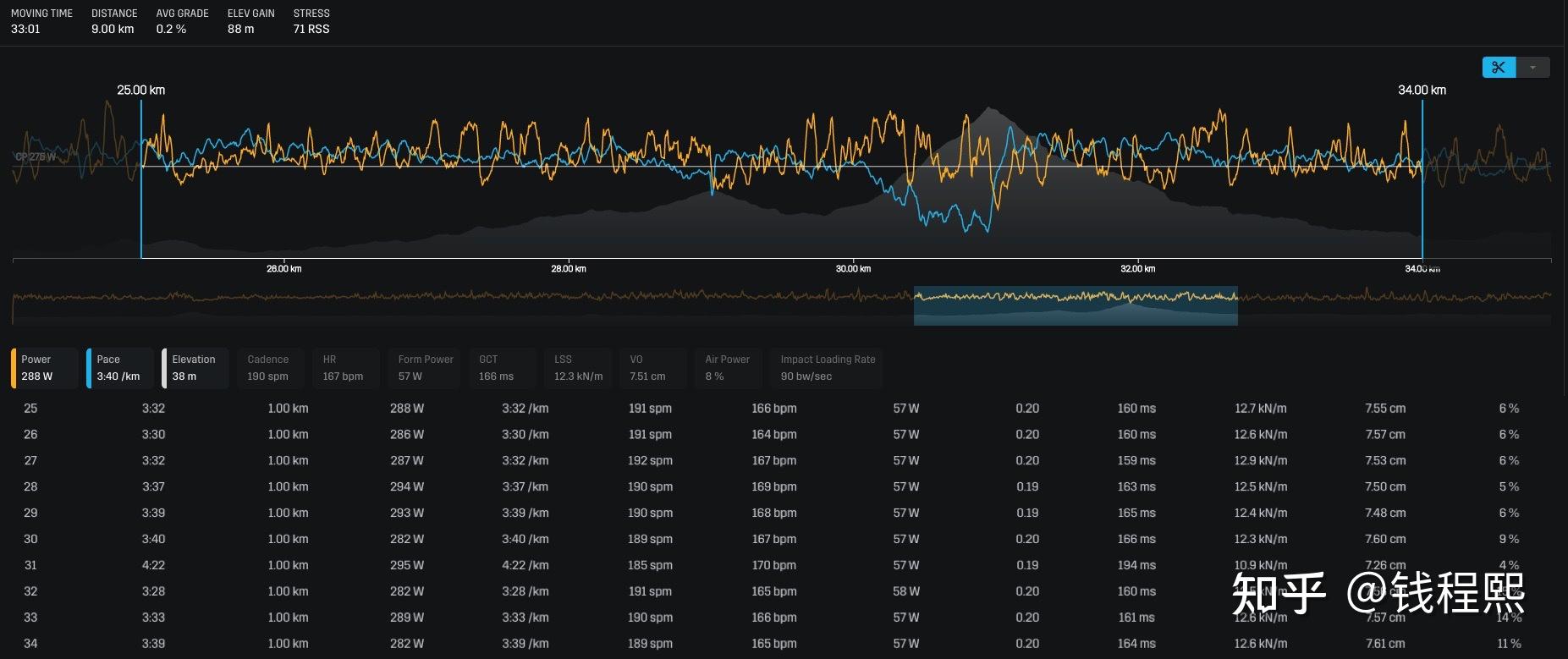
Task: Enable the HR metric chip
Action: (346, 368)
